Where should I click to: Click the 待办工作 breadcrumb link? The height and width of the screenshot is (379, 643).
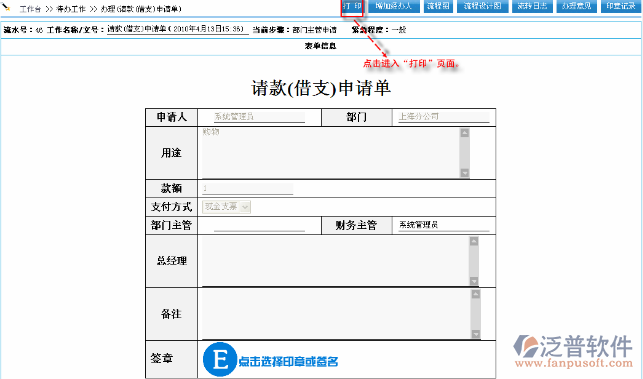[71, 9]
